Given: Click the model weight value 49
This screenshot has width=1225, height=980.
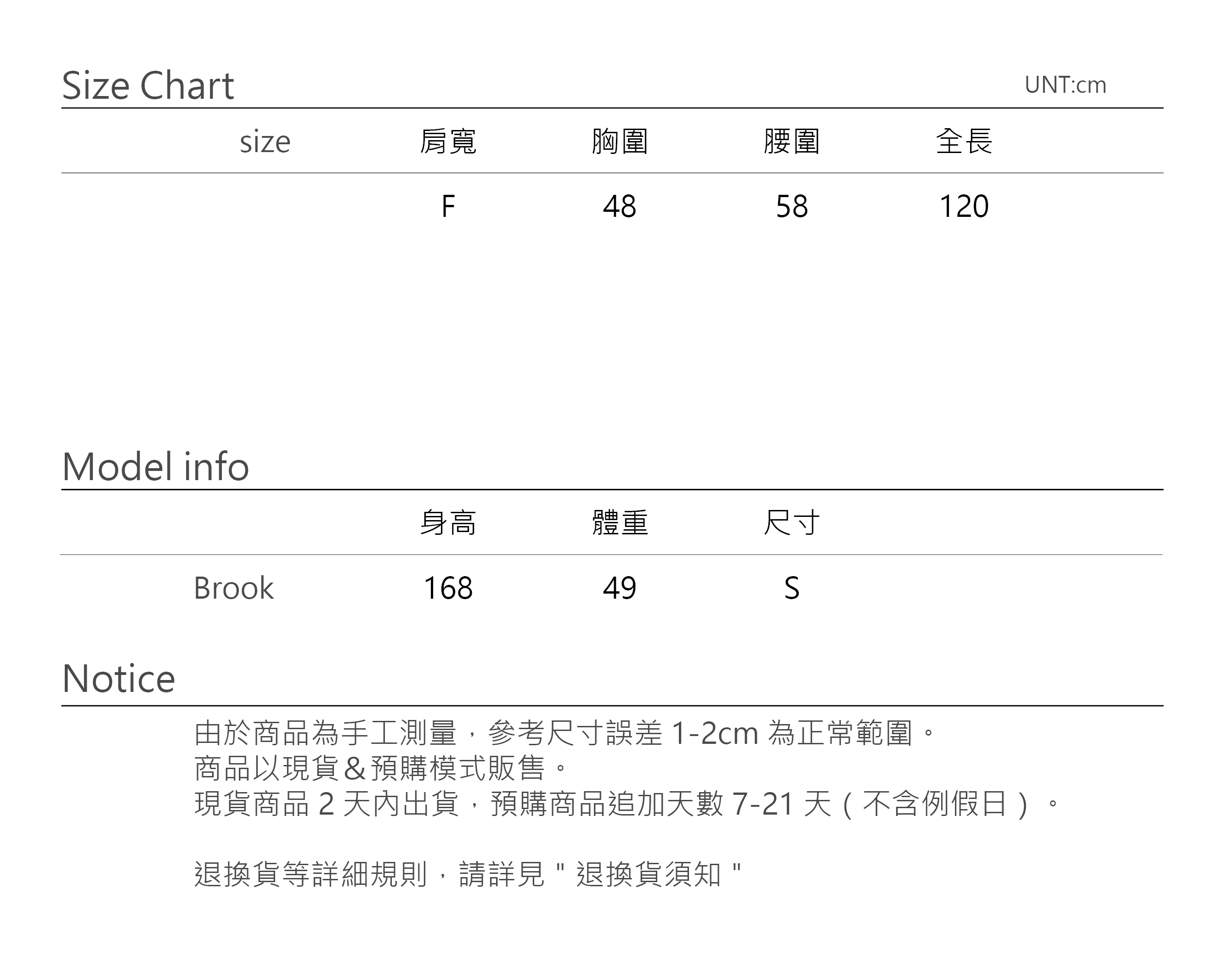Looking at the screenshot, I should (619, 588).
